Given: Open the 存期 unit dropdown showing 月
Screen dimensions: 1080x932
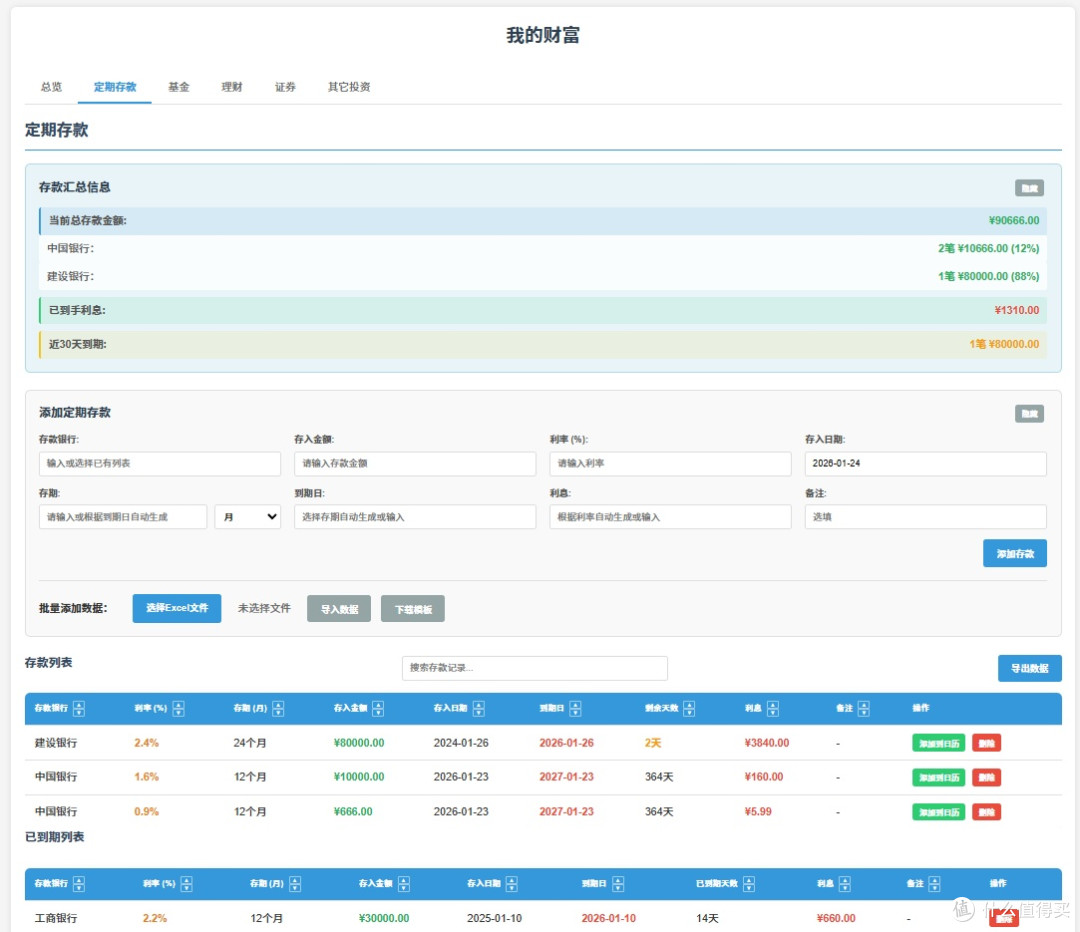Looking at the screenshot, I should coord(248,517).
